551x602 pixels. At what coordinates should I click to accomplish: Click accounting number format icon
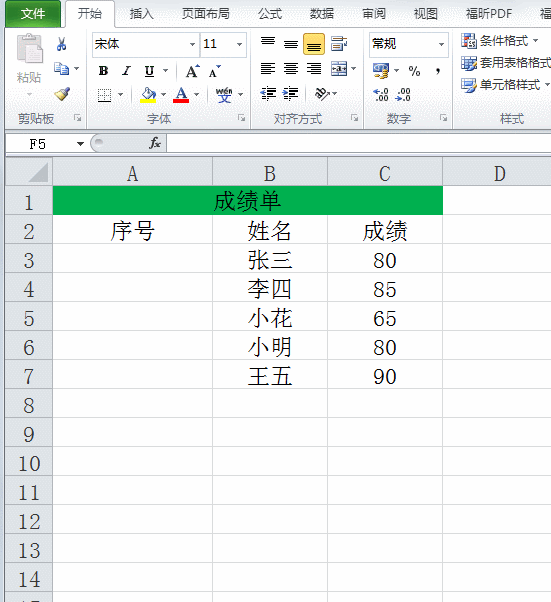tap(381, 71)
